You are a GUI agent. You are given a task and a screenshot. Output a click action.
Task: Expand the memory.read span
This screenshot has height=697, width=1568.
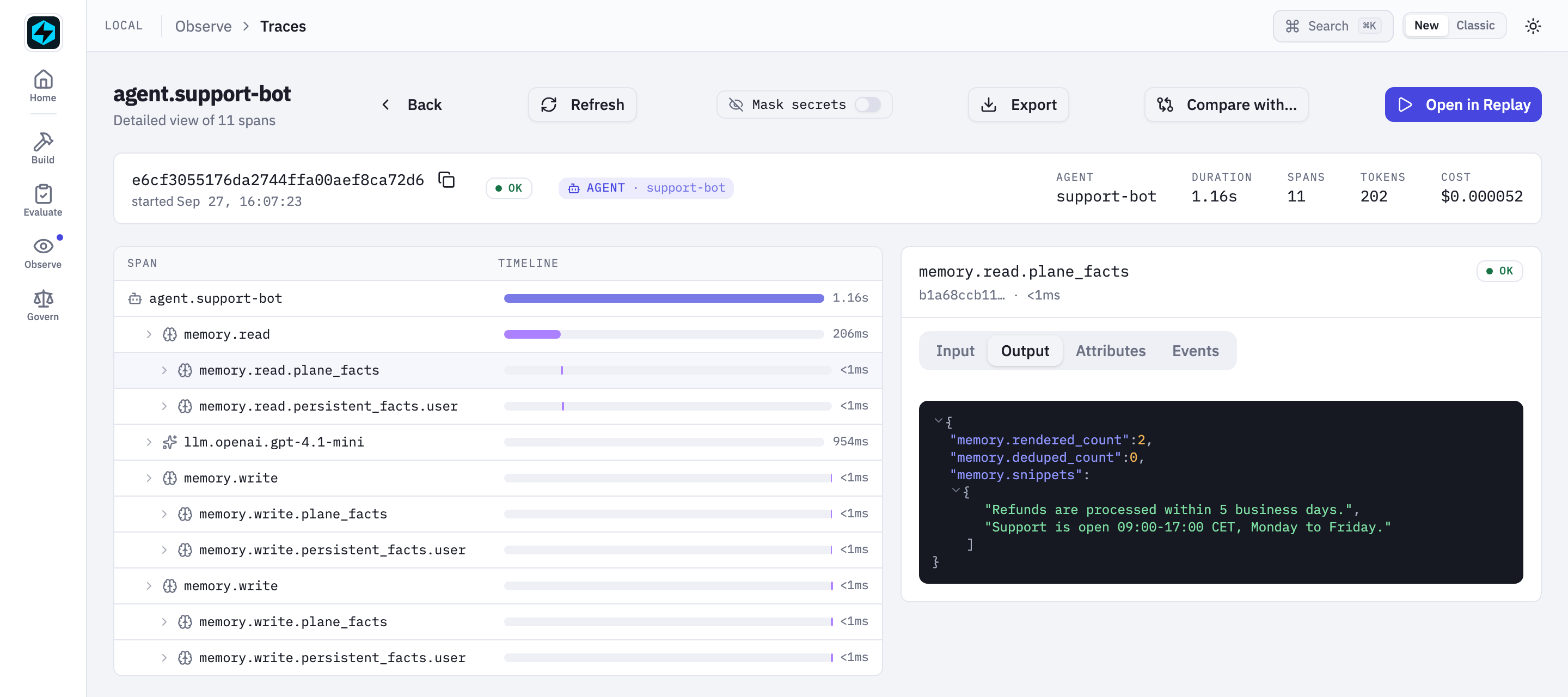tap(149, 334)
